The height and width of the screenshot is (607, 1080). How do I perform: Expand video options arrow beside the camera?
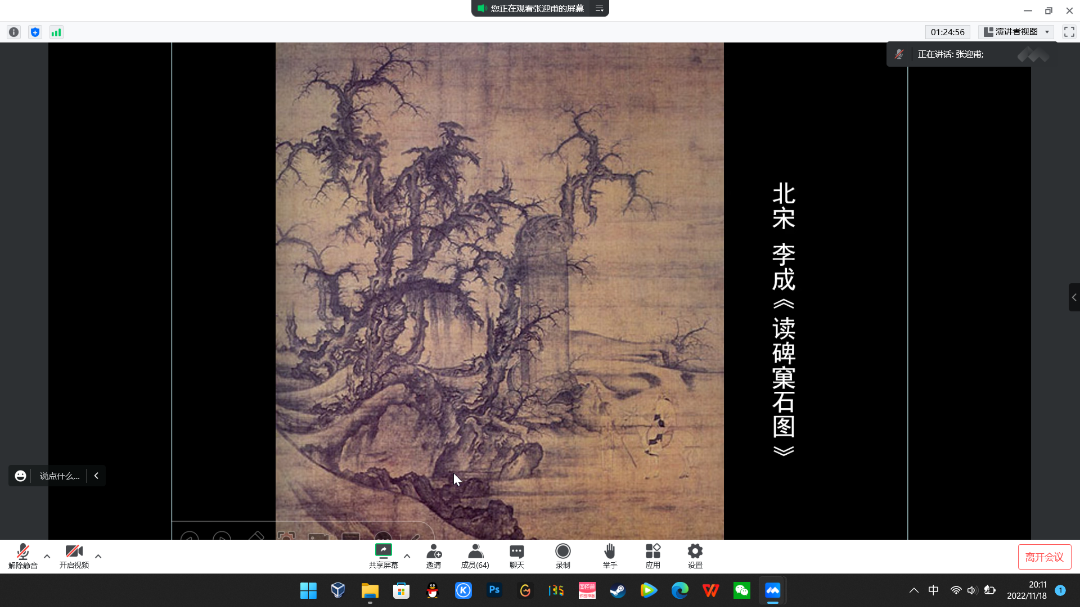coord(98,556)
